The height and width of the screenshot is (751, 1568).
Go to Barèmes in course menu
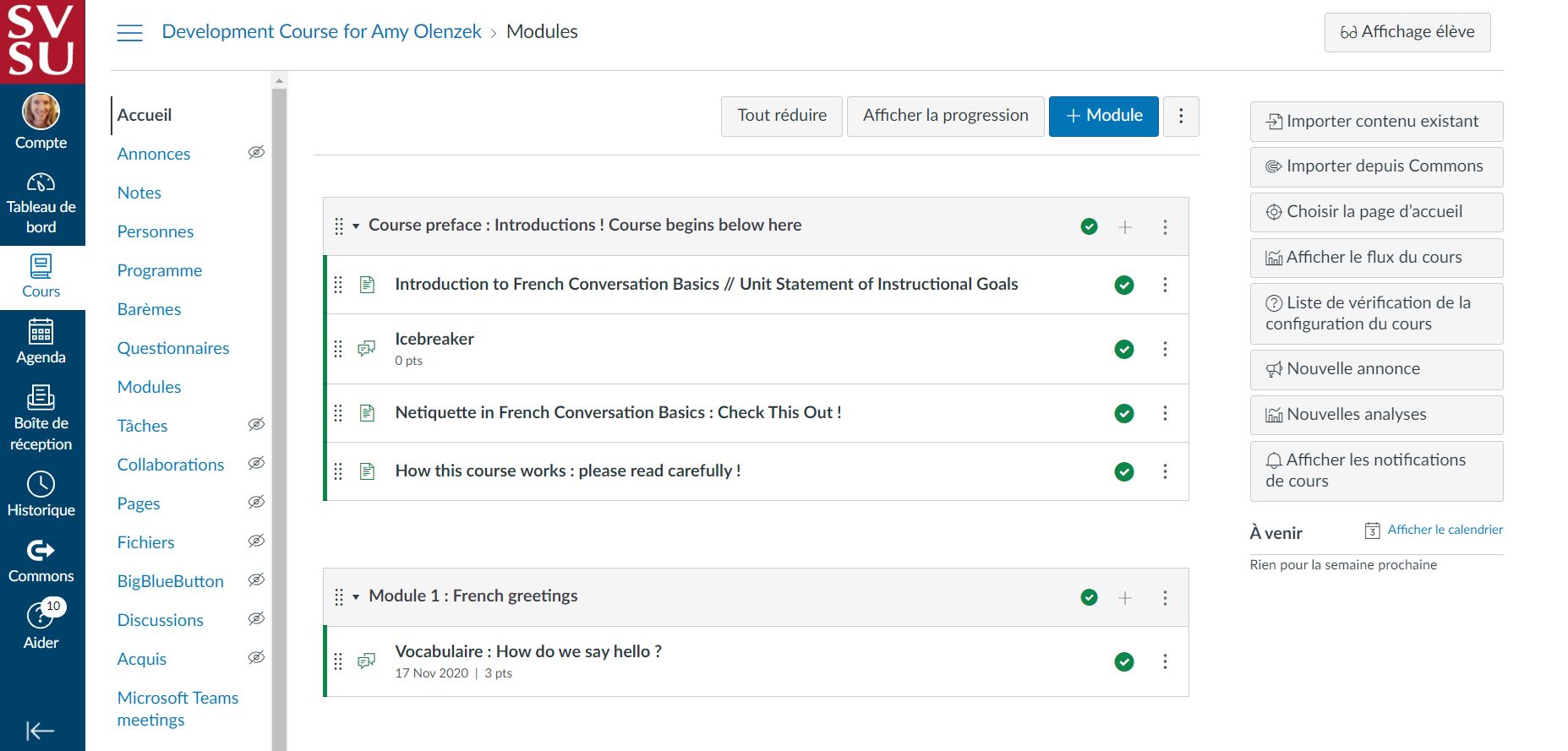point(149,309)
